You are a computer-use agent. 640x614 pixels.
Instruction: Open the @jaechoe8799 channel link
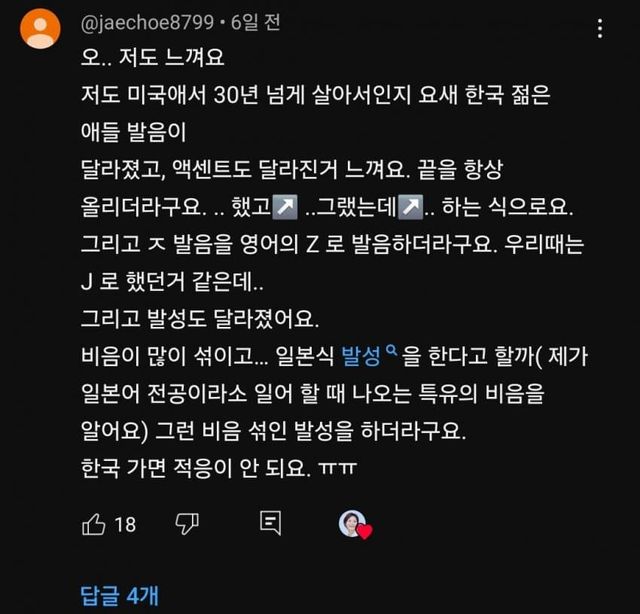[147, 22]
